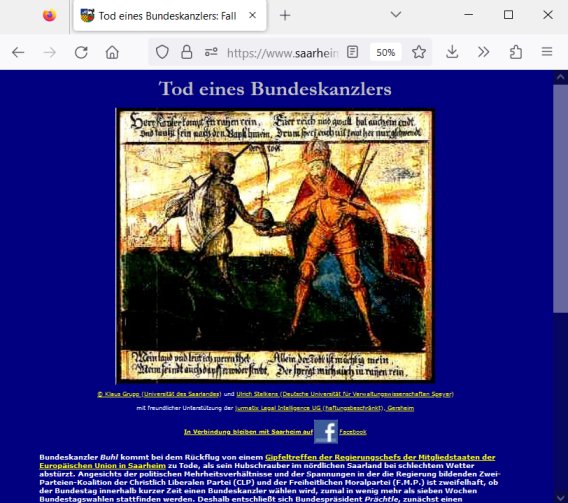Open the Firefox home page

point(112,53)
